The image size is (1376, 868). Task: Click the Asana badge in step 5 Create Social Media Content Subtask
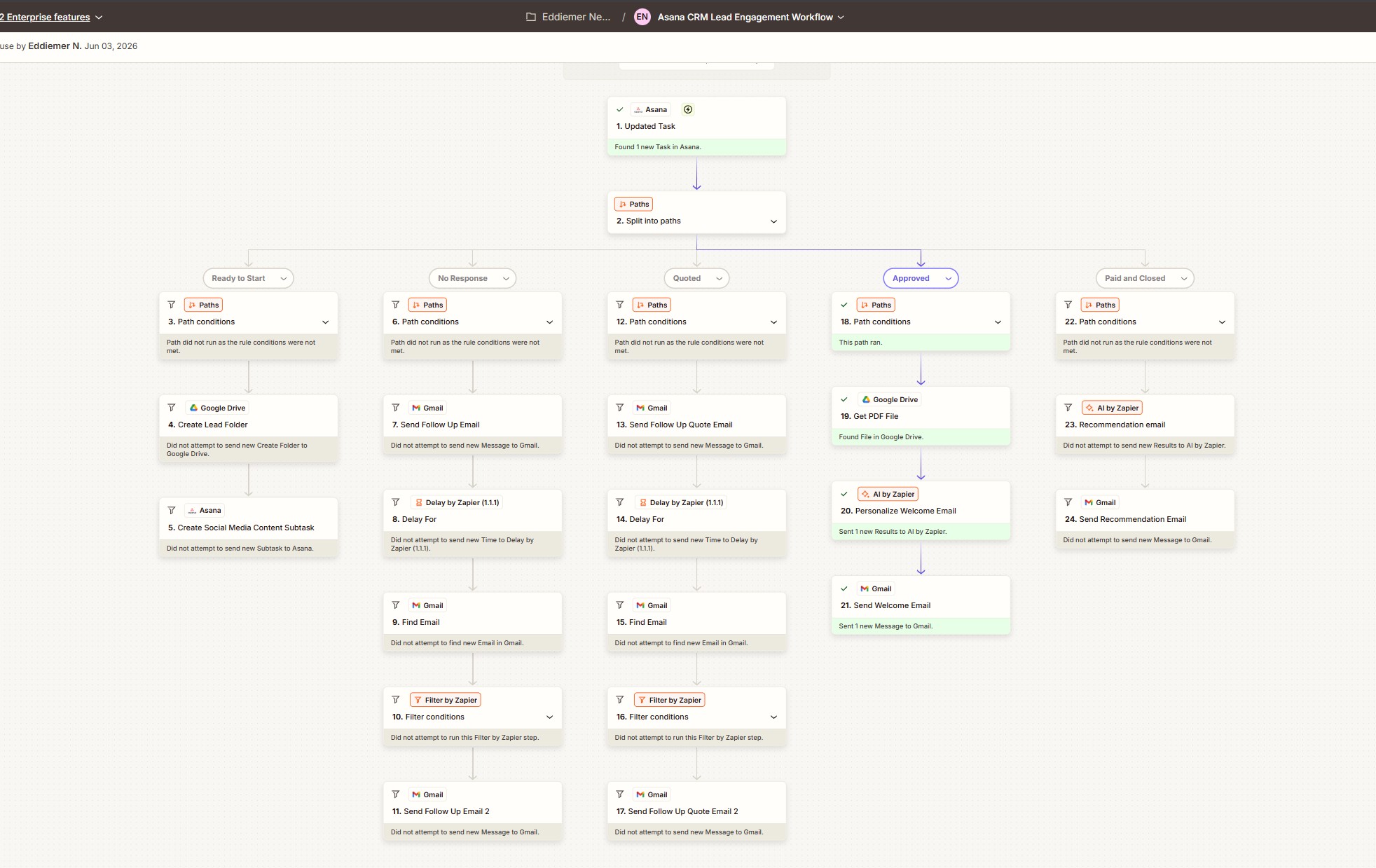205,510
